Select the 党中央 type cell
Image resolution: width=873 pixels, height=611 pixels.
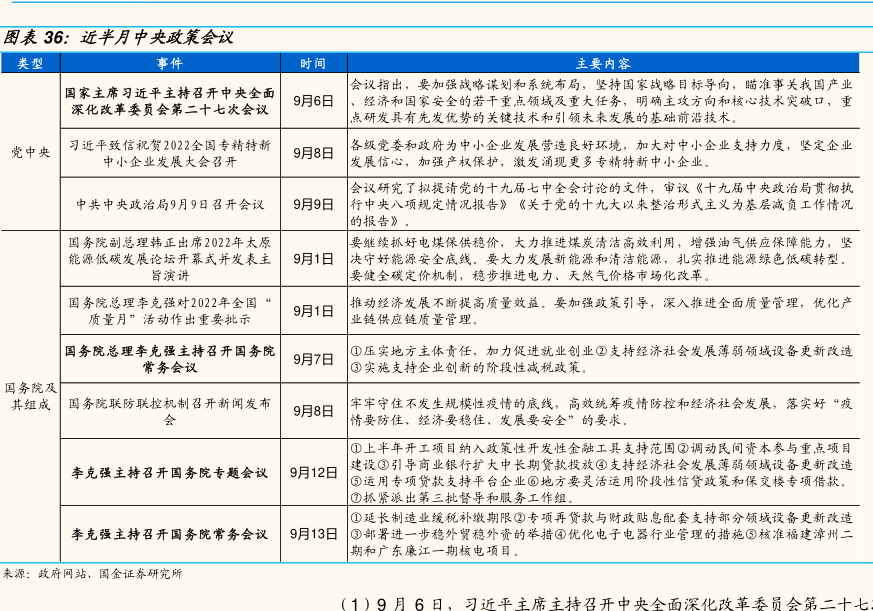pos(31,151)
